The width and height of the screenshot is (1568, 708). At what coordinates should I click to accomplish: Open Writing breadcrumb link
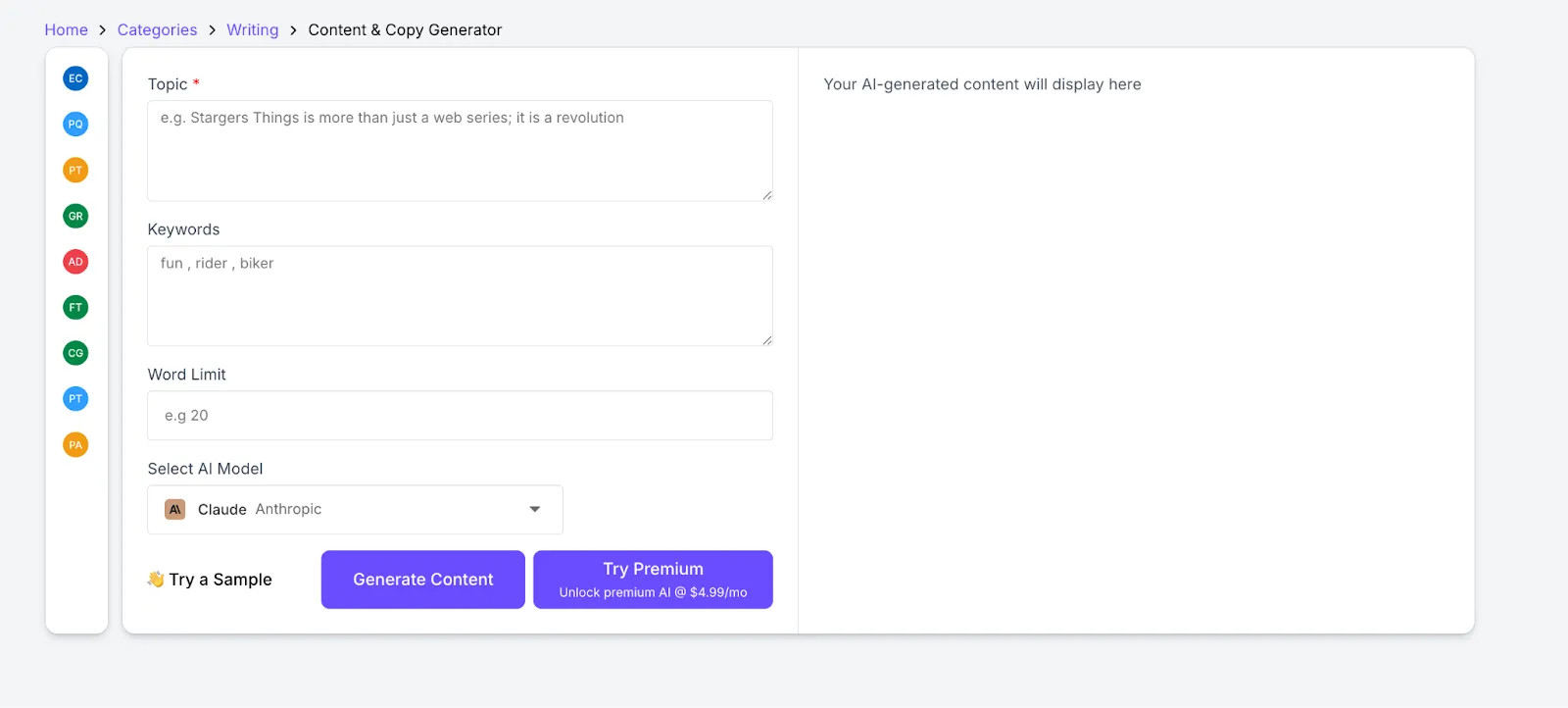click(x=252, y=30)
